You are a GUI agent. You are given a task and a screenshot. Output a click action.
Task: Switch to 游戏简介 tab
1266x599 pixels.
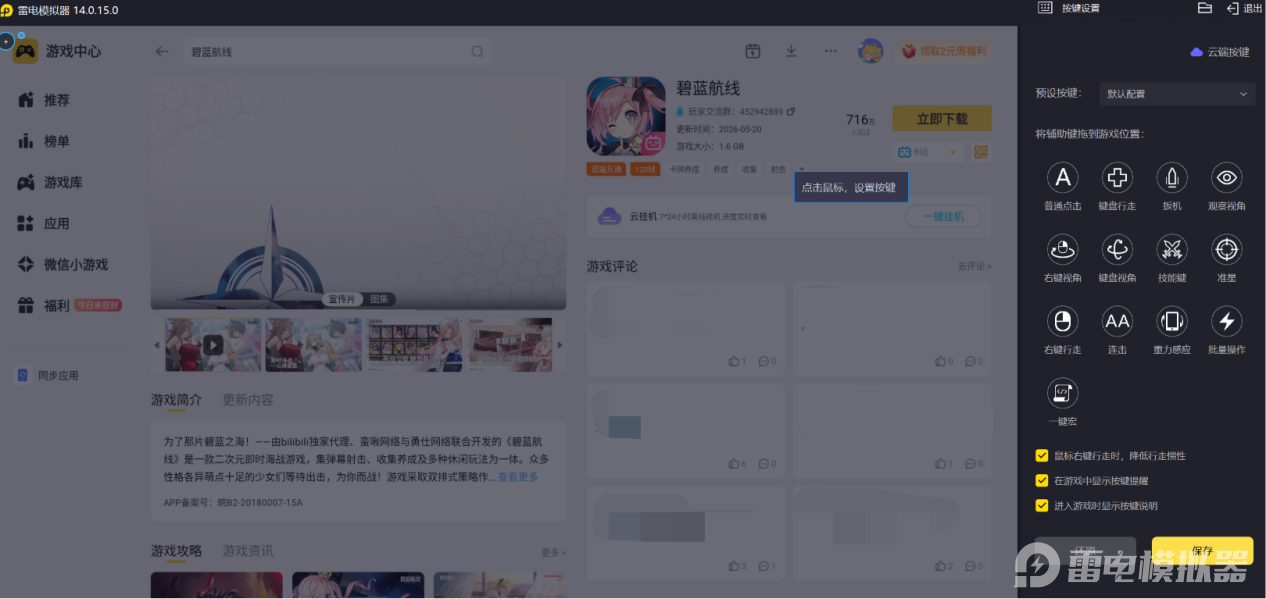pos(176,400)
